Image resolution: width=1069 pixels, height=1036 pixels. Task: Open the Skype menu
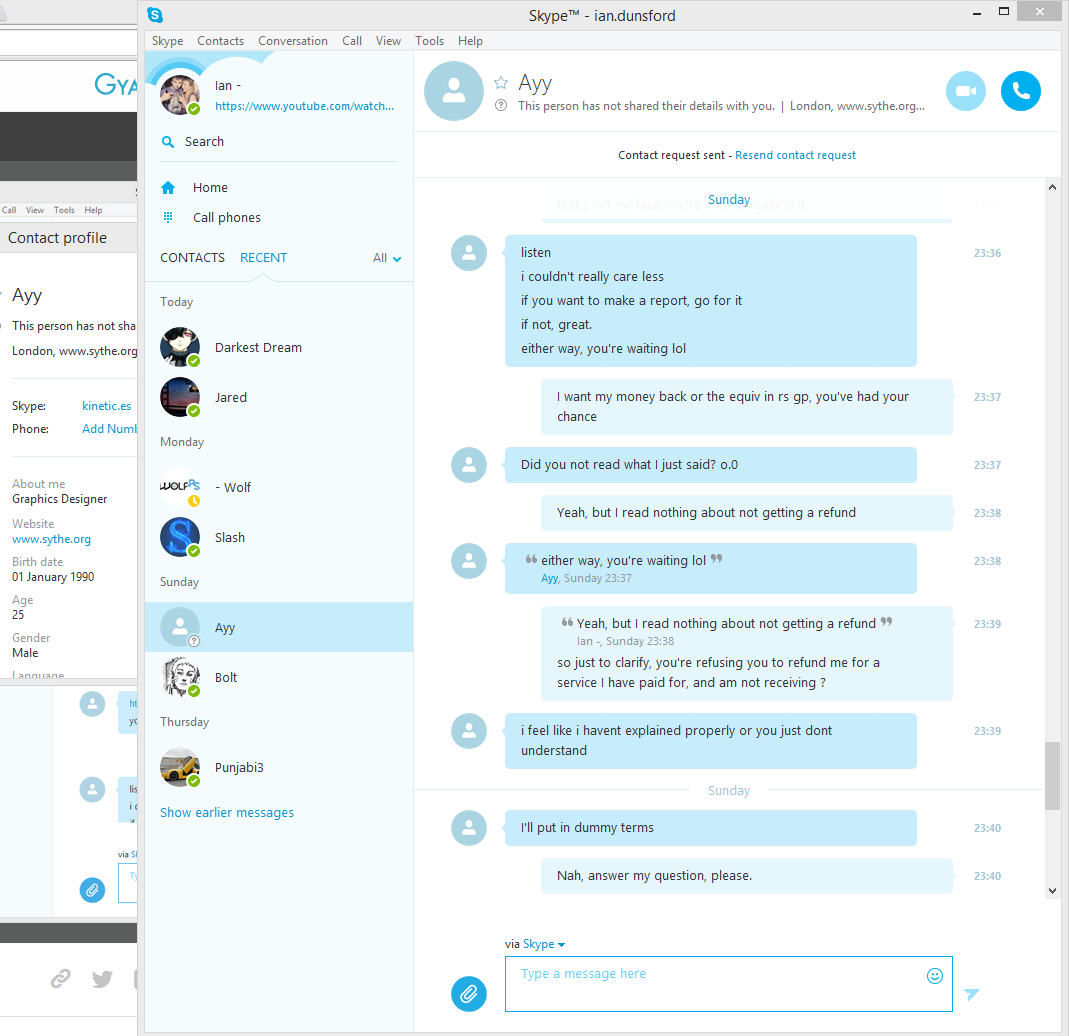click(167, 41)
